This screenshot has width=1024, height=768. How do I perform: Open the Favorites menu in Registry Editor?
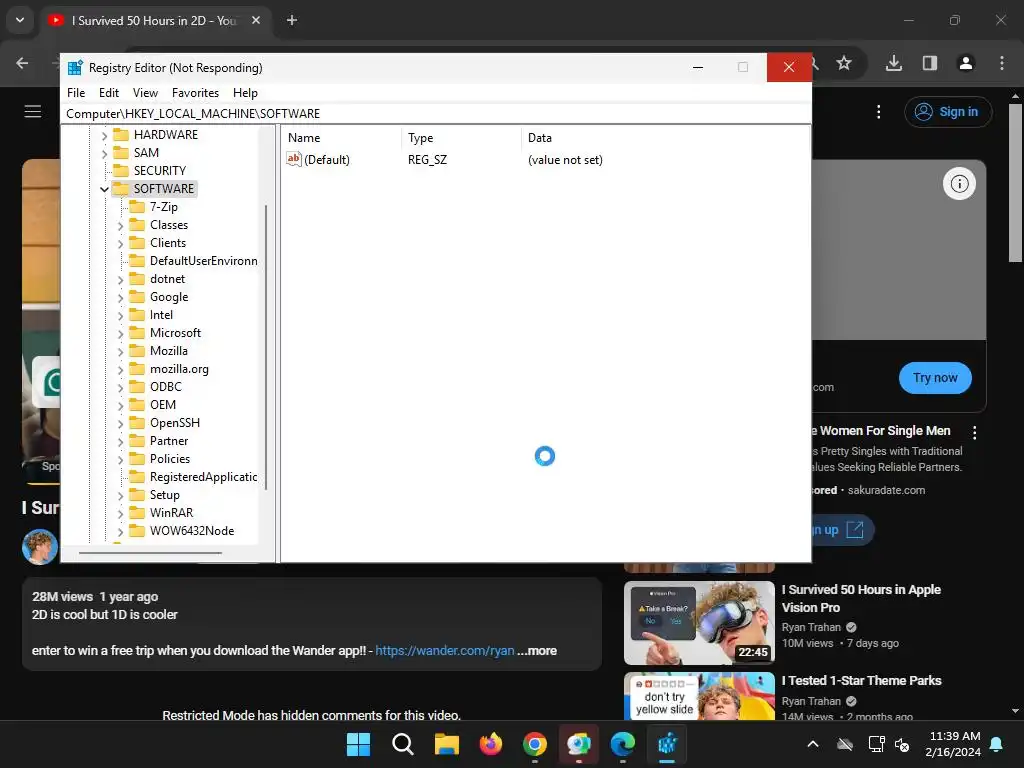195,93
